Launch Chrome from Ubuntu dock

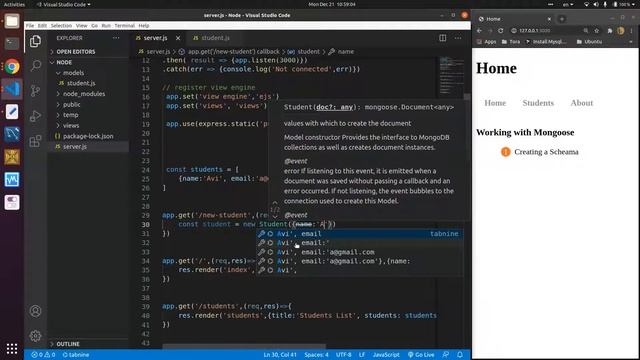coord(12,66)
